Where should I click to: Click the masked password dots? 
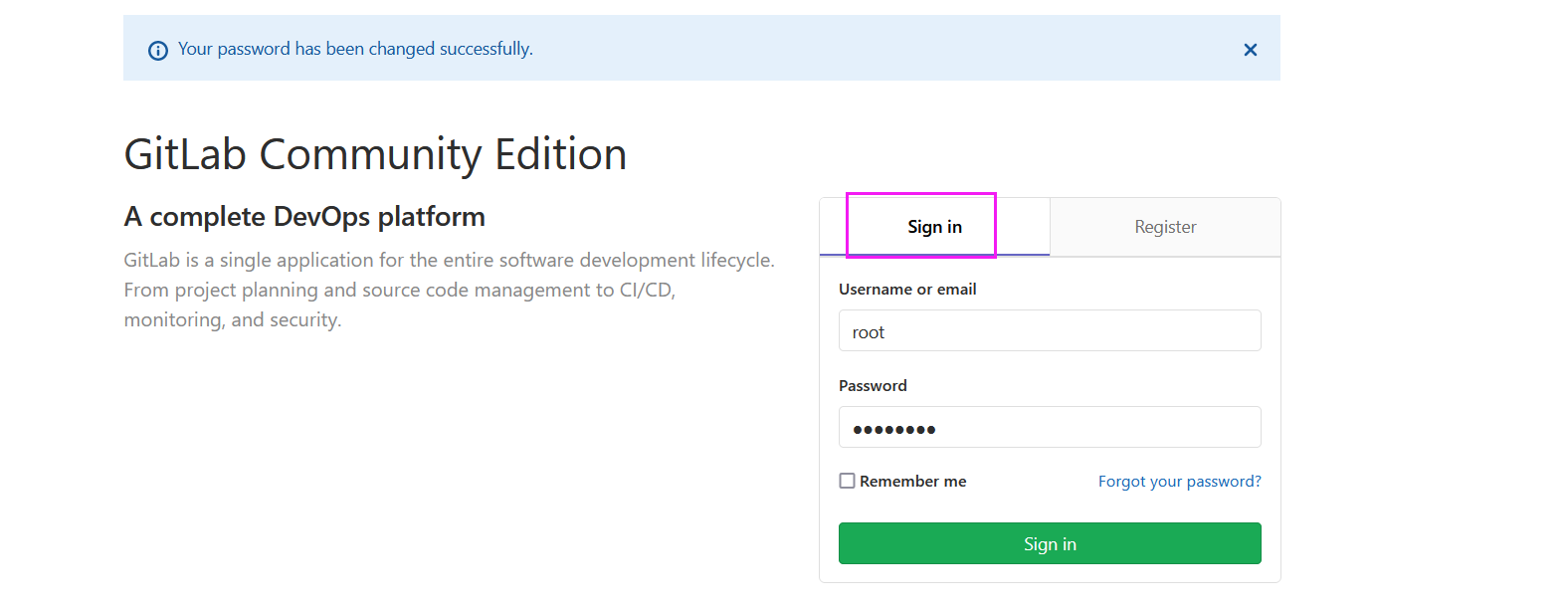click(894, 430)
